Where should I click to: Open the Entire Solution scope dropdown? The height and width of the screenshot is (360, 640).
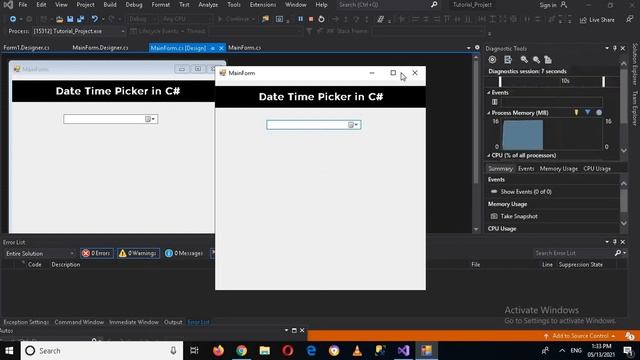[x=39, y=253]
